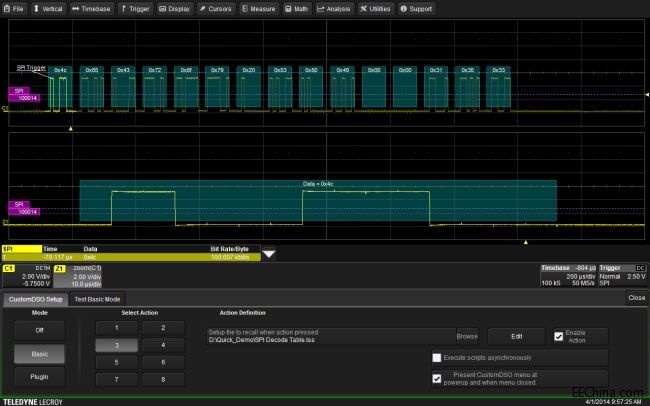Select action 1
650x406 pixels.
click(116, 328)
